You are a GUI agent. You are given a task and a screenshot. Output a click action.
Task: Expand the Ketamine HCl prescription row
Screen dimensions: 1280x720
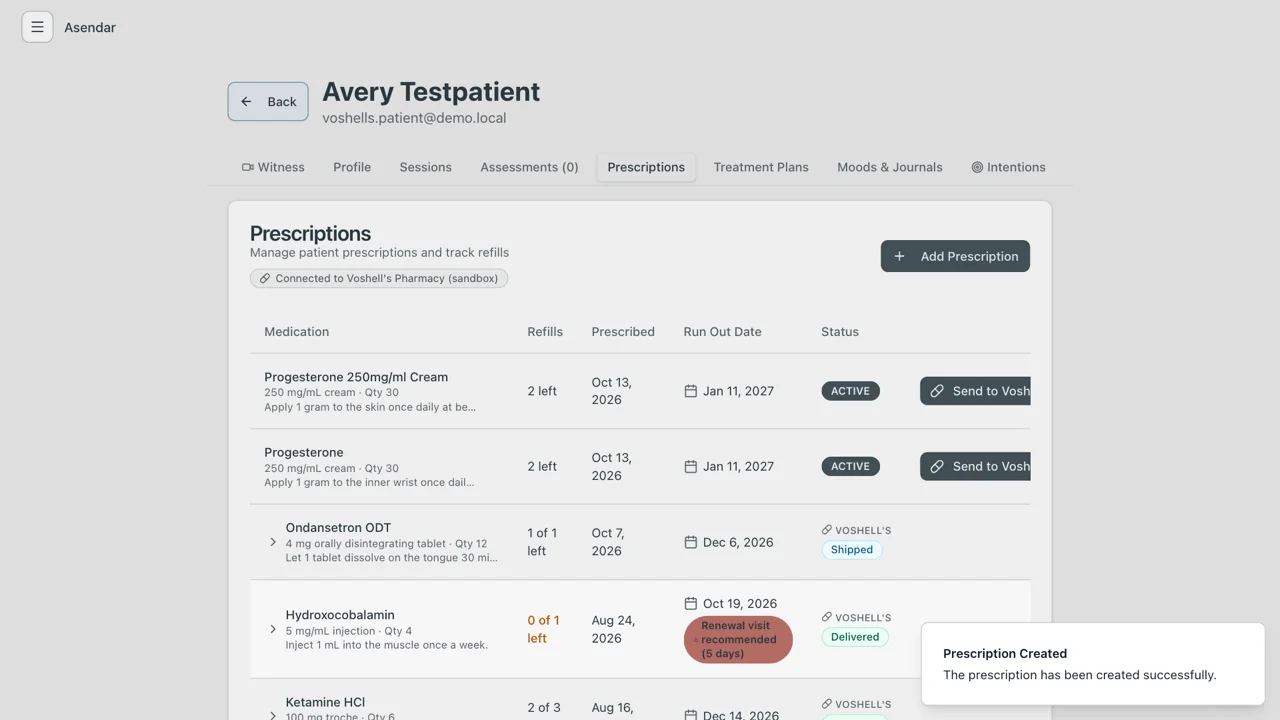[x=273, y=714]
